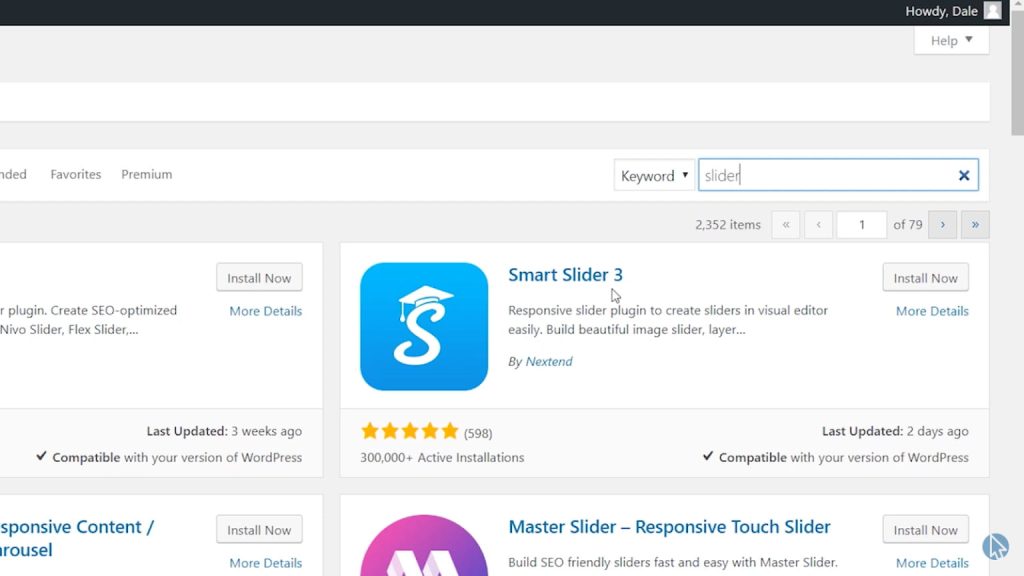Switch to the Favorites tab

tap(76, 174)
